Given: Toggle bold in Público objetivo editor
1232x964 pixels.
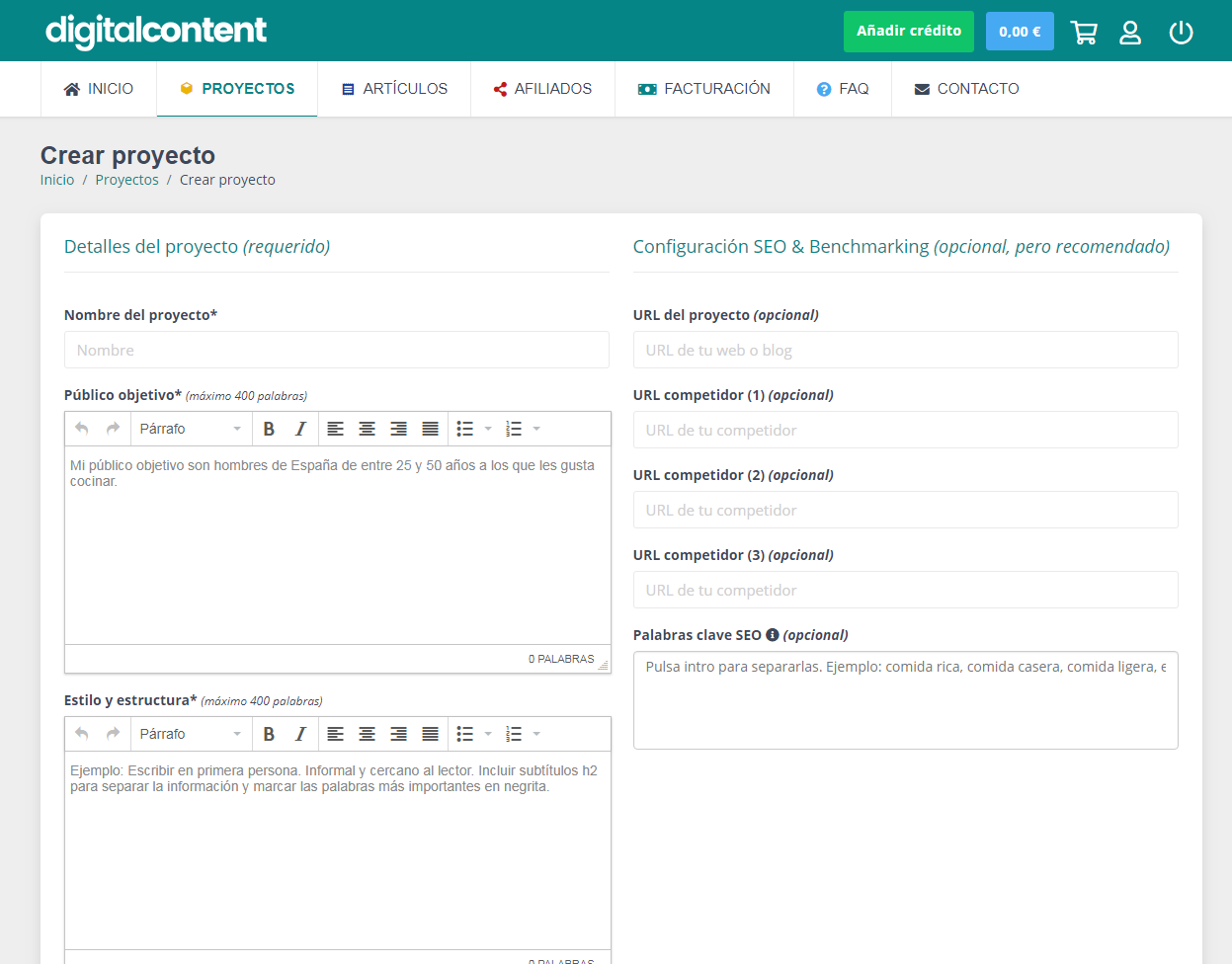Looking at the screenshot, I should (x=269, y=429).
